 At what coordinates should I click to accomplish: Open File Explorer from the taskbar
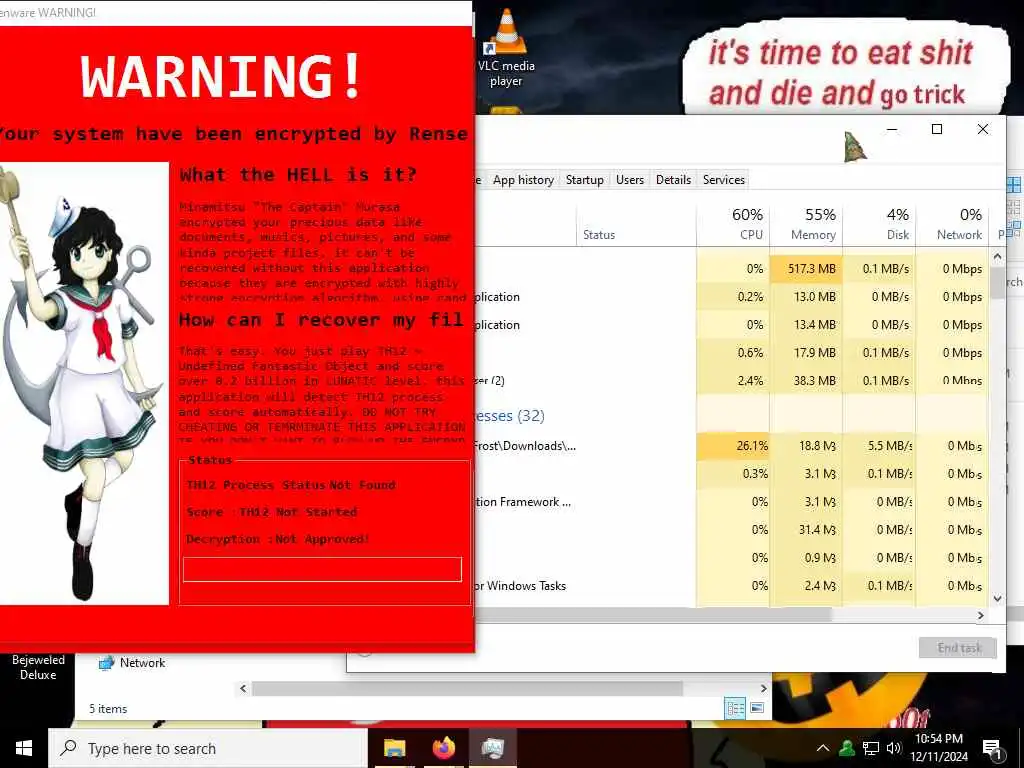click(x=394, y=748)
